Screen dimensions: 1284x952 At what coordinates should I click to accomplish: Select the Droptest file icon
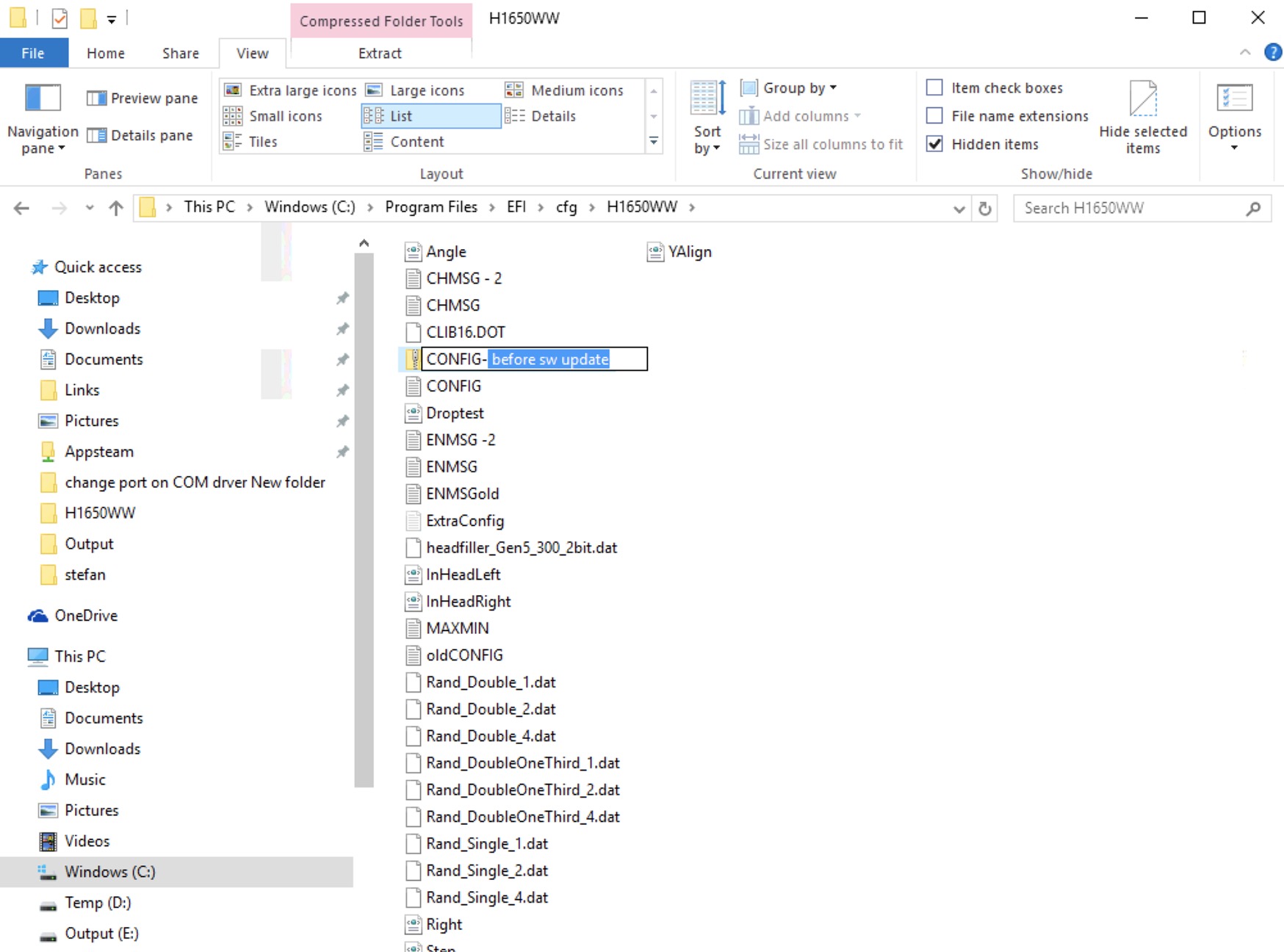414,414
